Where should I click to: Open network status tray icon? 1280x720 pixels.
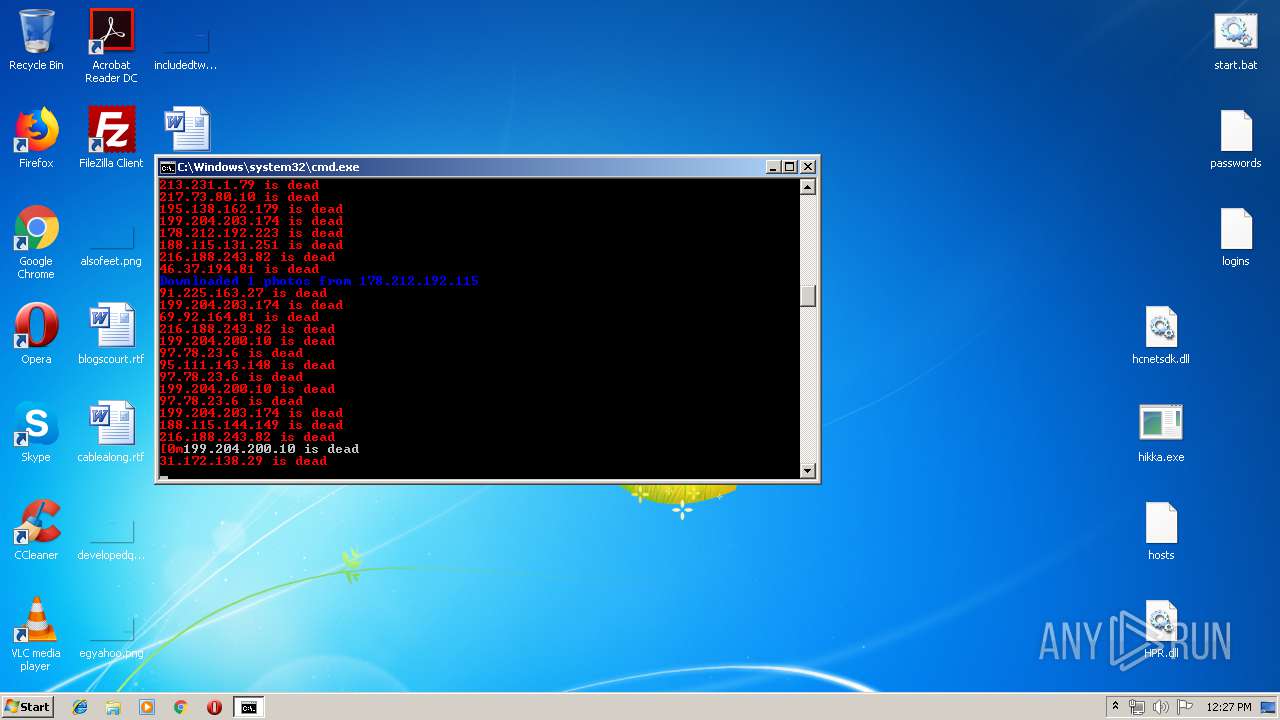click(1137, 707)
